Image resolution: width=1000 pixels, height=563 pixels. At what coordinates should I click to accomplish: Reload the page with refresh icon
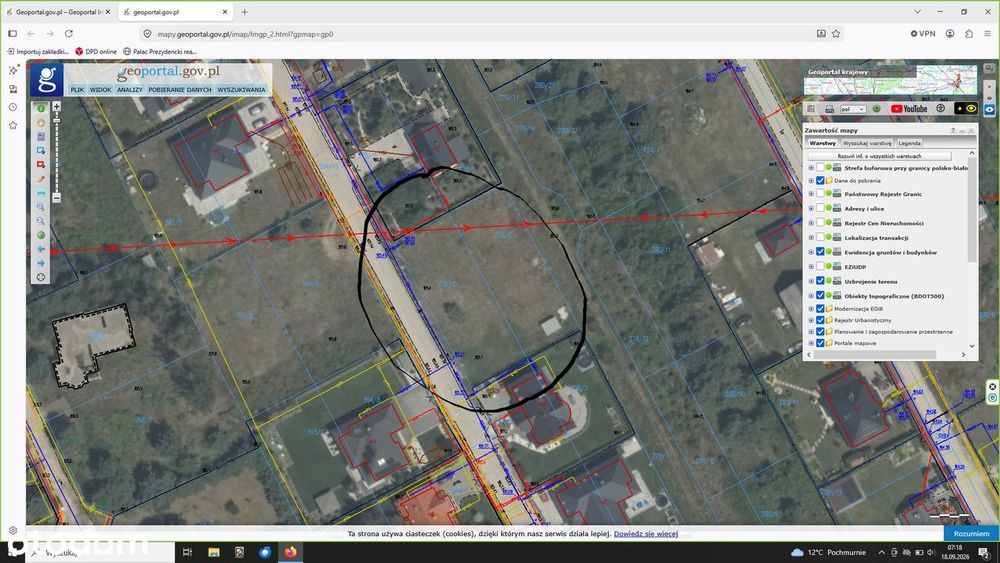pos(69,34)
